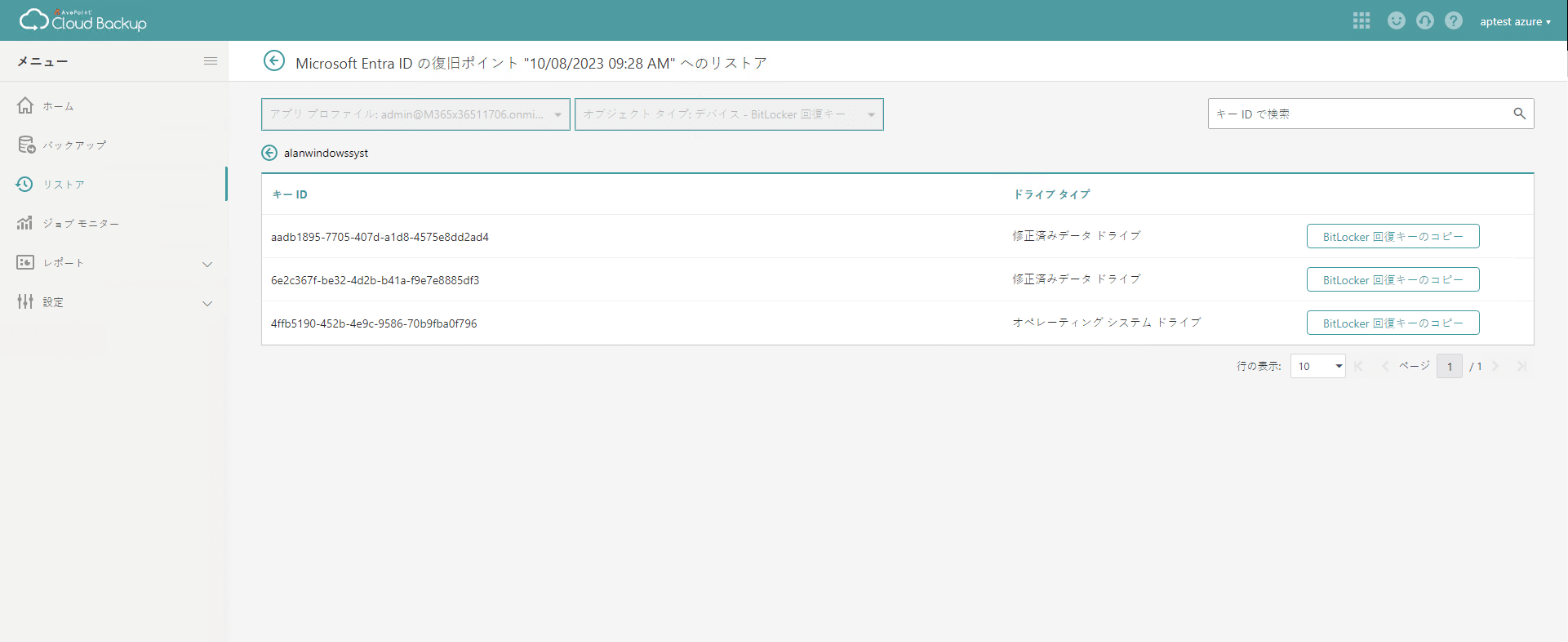Copy BitLocker key for 4ffb5190 row

point(1393,323)
